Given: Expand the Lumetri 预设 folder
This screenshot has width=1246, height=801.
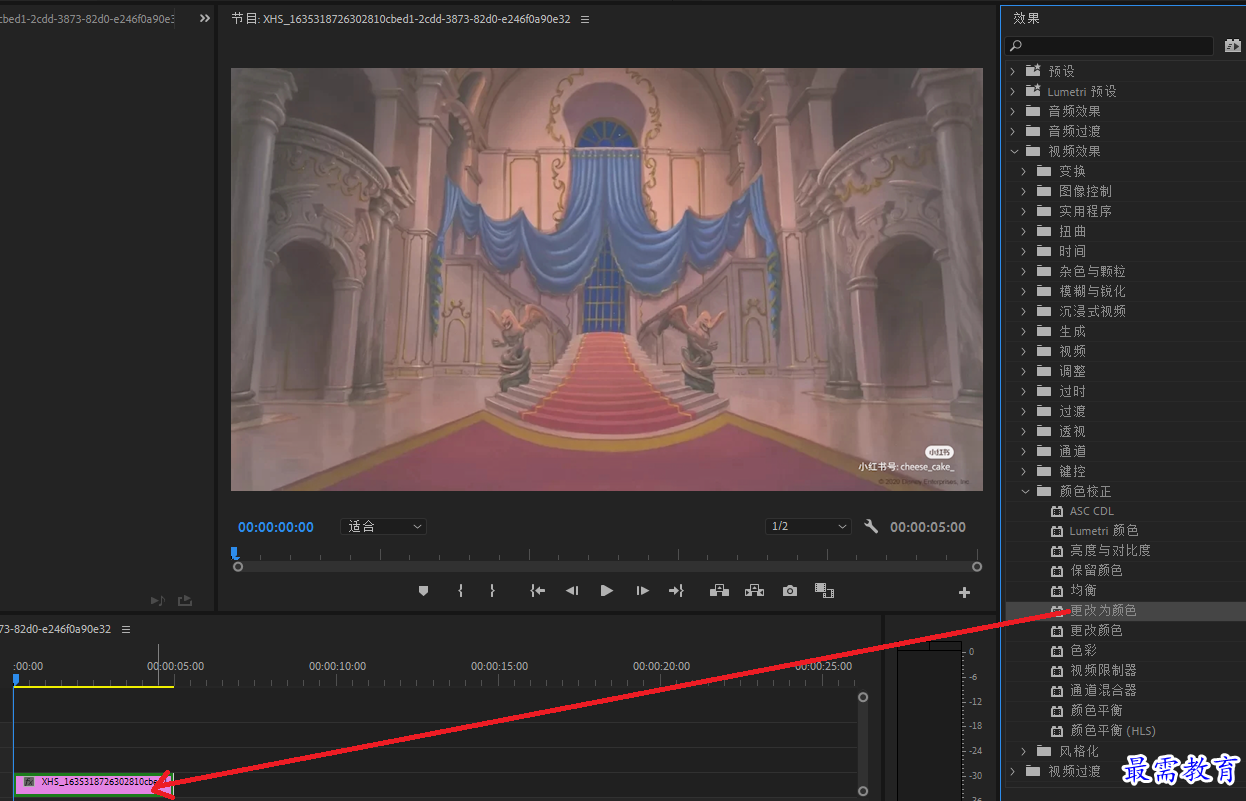Looking at the screenshot, I should [x=1012, y=91].
